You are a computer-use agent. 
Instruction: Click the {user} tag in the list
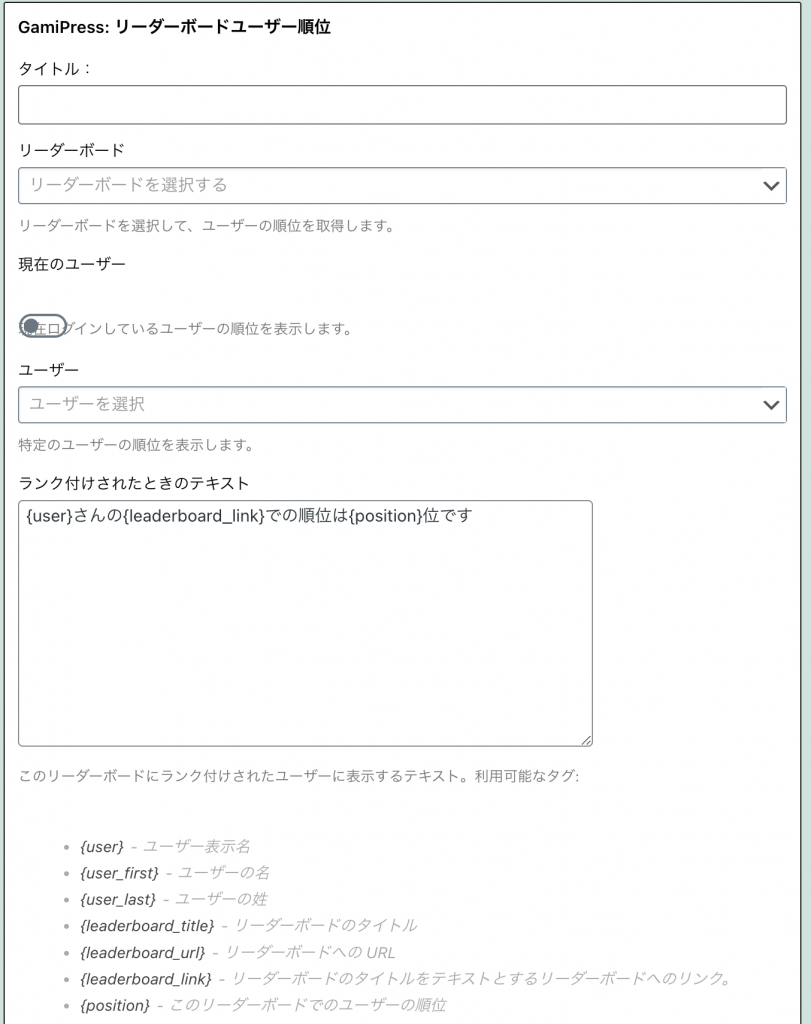coord(102,846)
